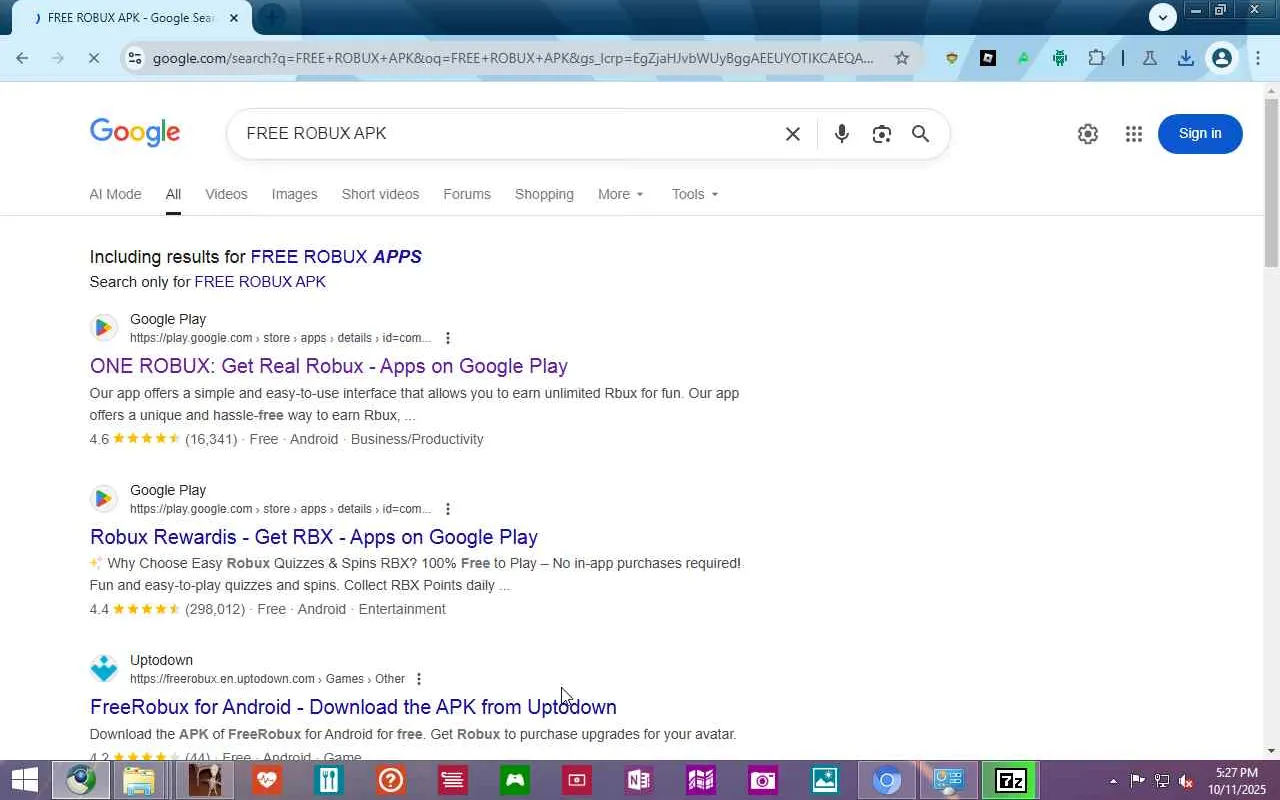The height and width of the screenshot is (800, 1280).
Task: Select the All results tab
Action: click(173, 194)
